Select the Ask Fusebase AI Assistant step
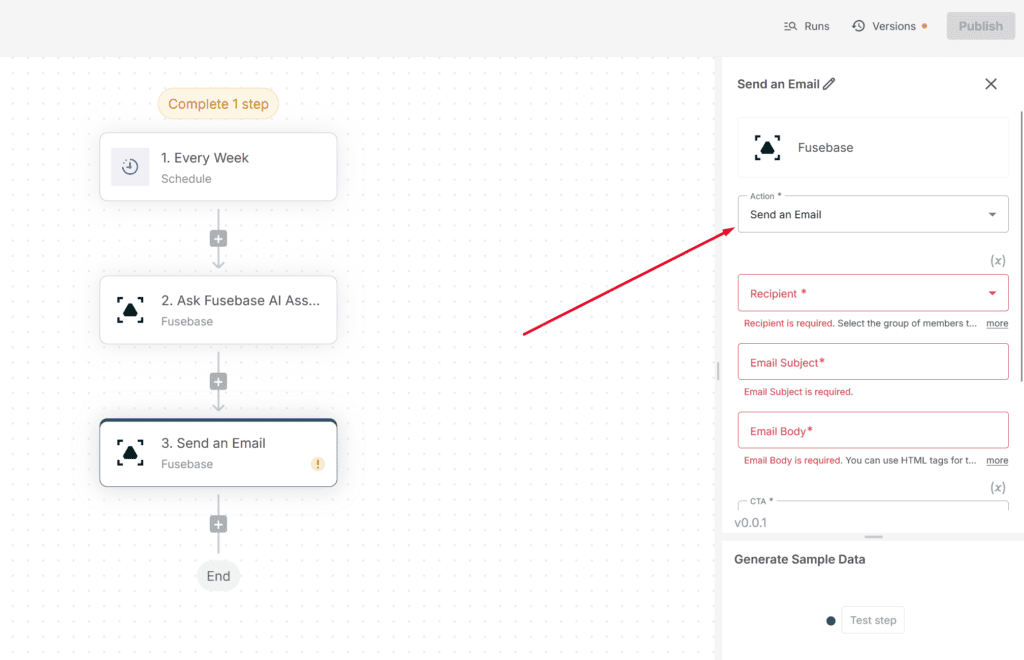The image size is (1024, 660). click(x=218, y=310)
